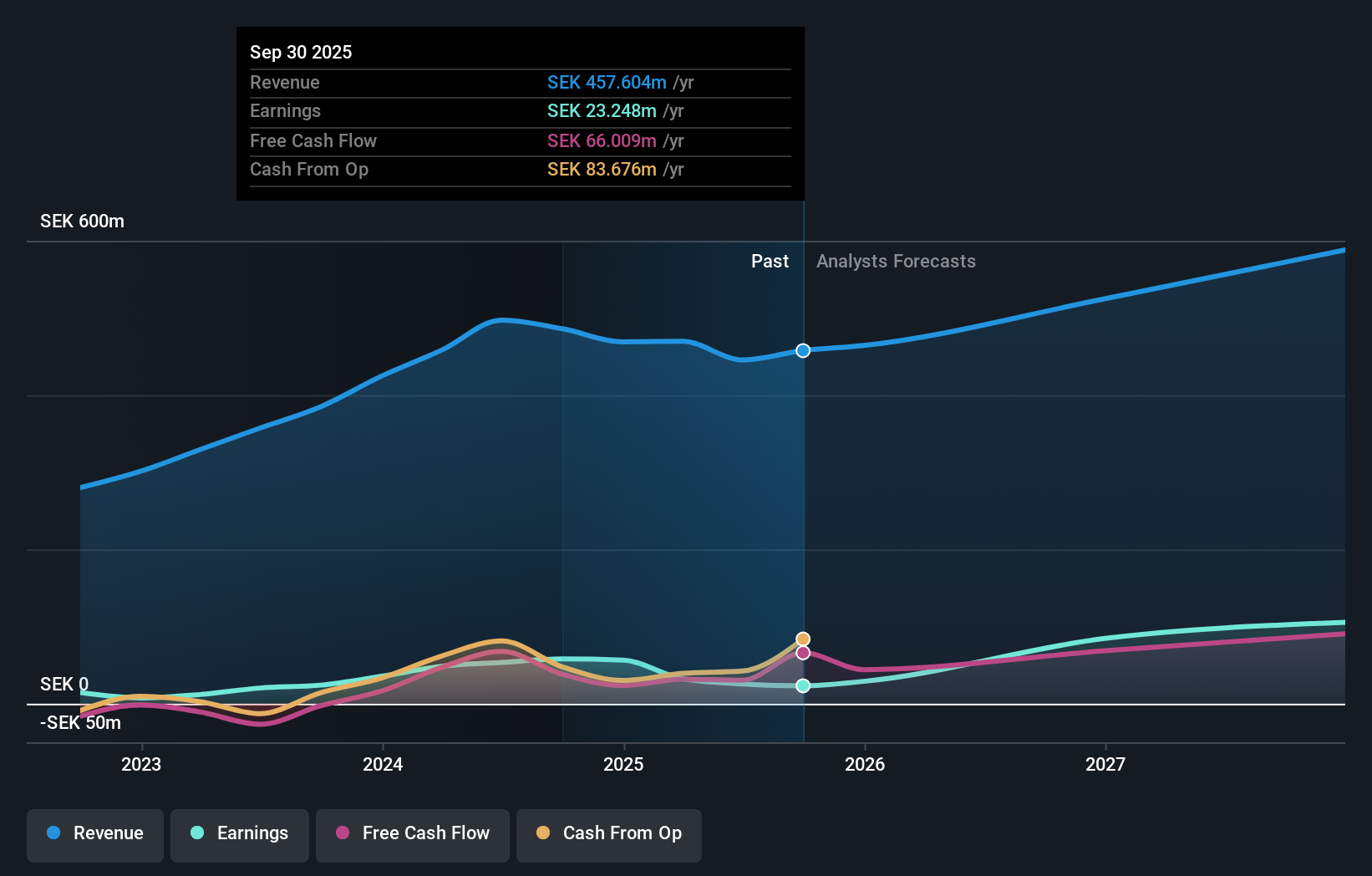
Task: Select the pink Free Cash Flow data point marker
Action: pos(803,652)
